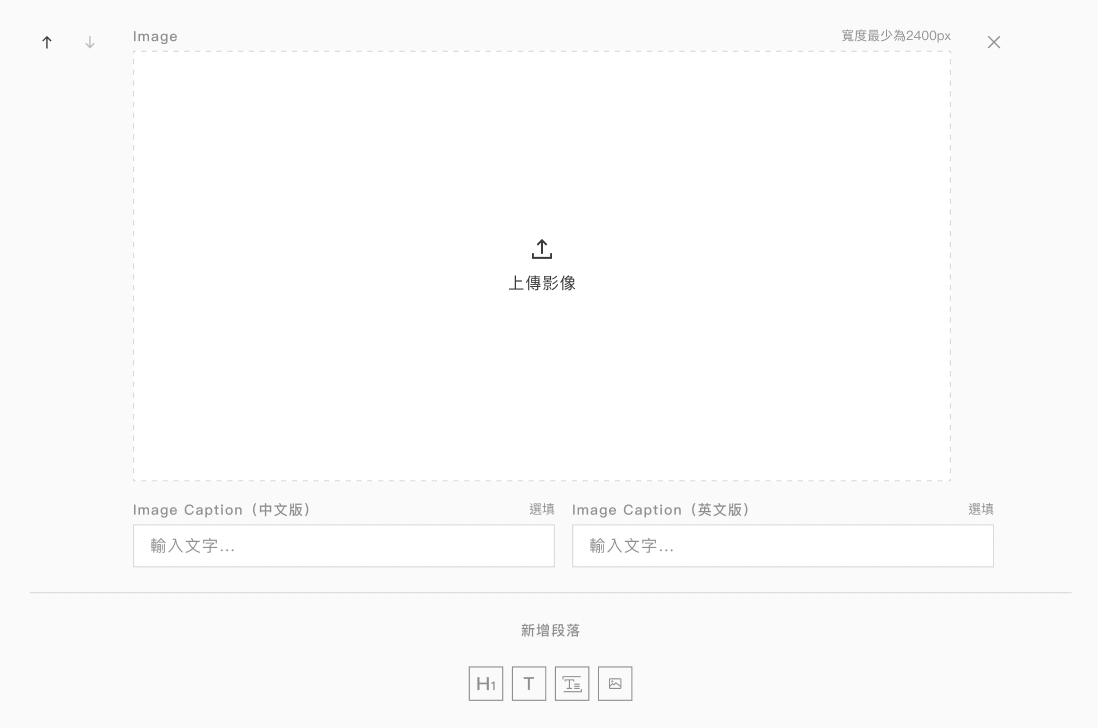Add a text-with-caption block
The image size is (1098, 728).
[572, 683]
